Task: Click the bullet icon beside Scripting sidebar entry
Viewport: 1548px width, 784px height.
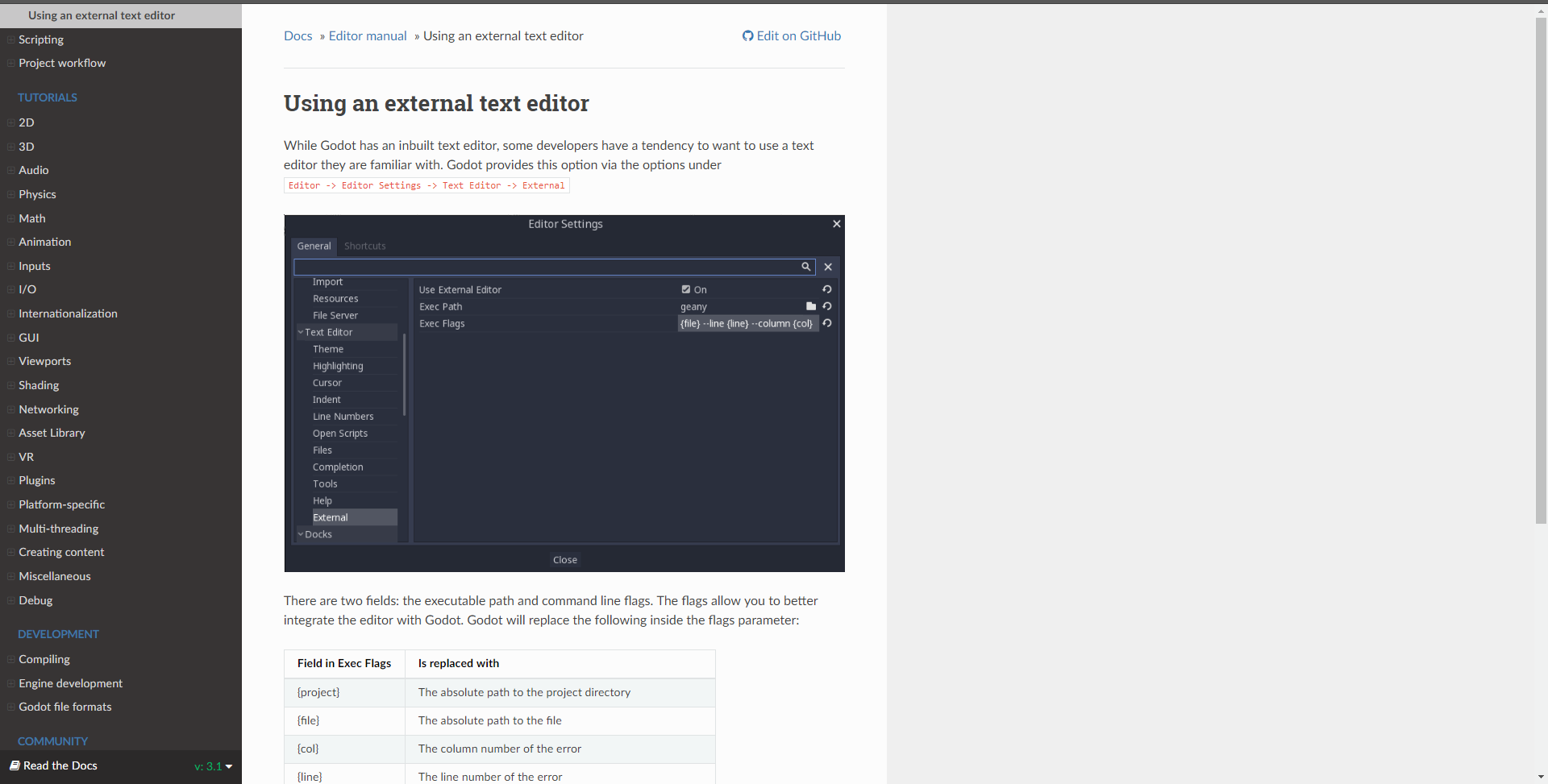Action: pos(10,39)
